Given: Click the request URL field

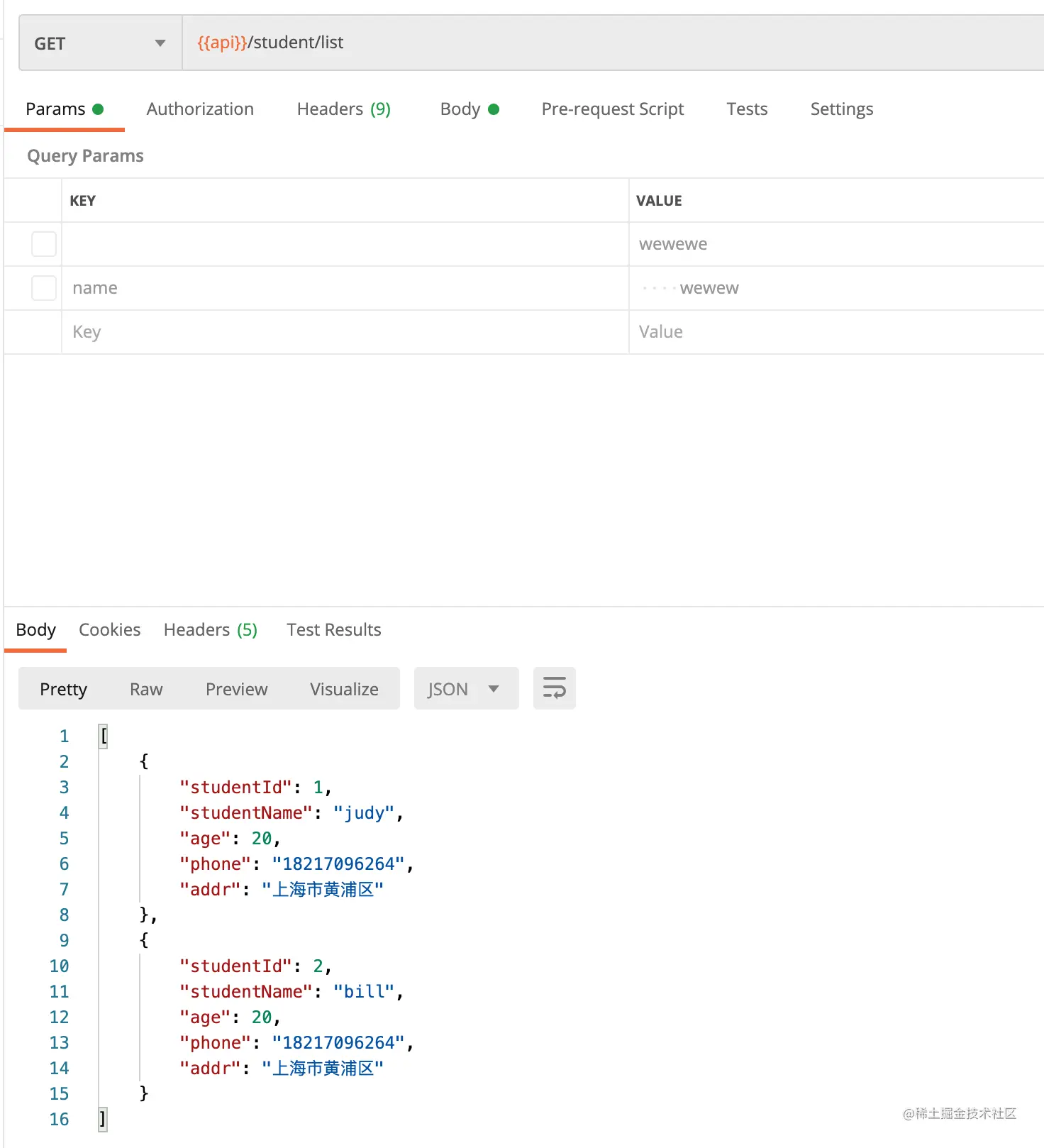Looking at the screenshot, I should click(613, 43).
